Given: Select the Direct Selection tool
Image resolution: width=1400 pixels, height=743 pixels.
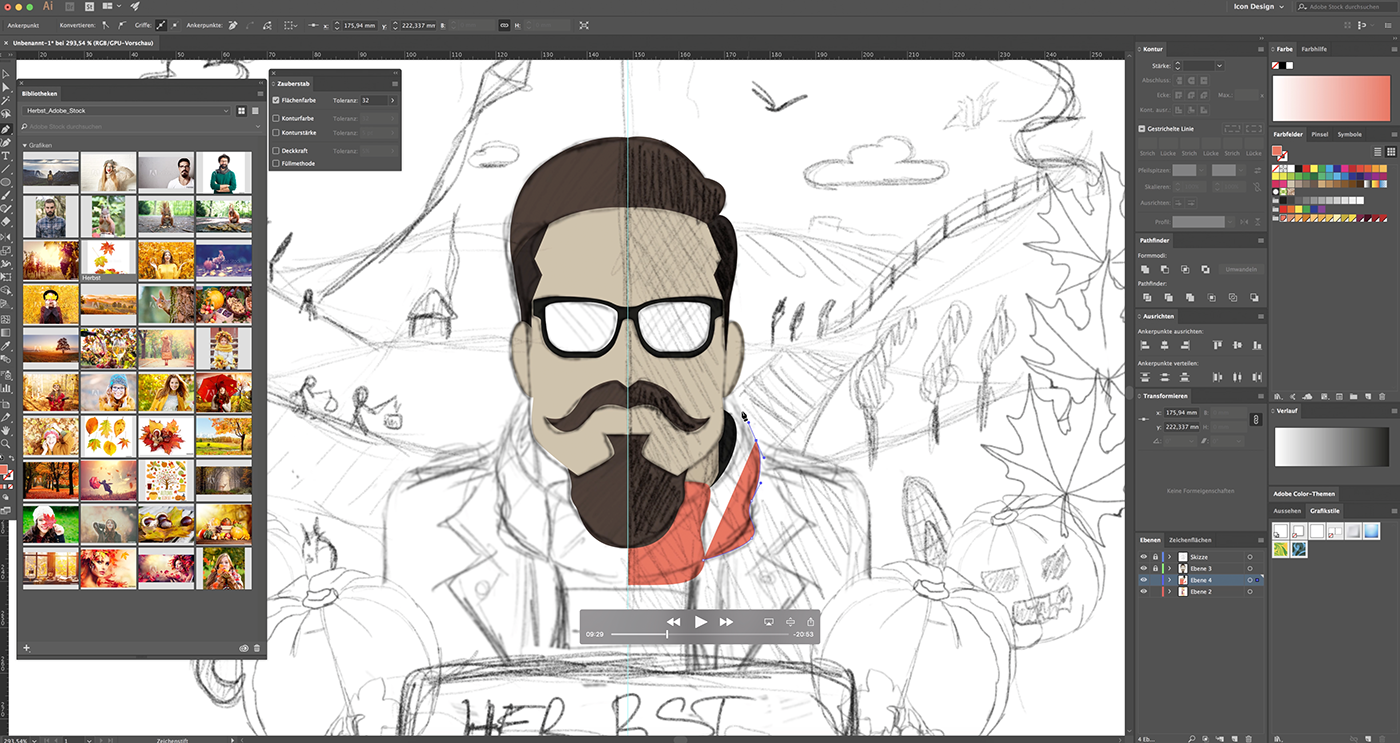Looking at the screenshot, I should coord(6,88).
